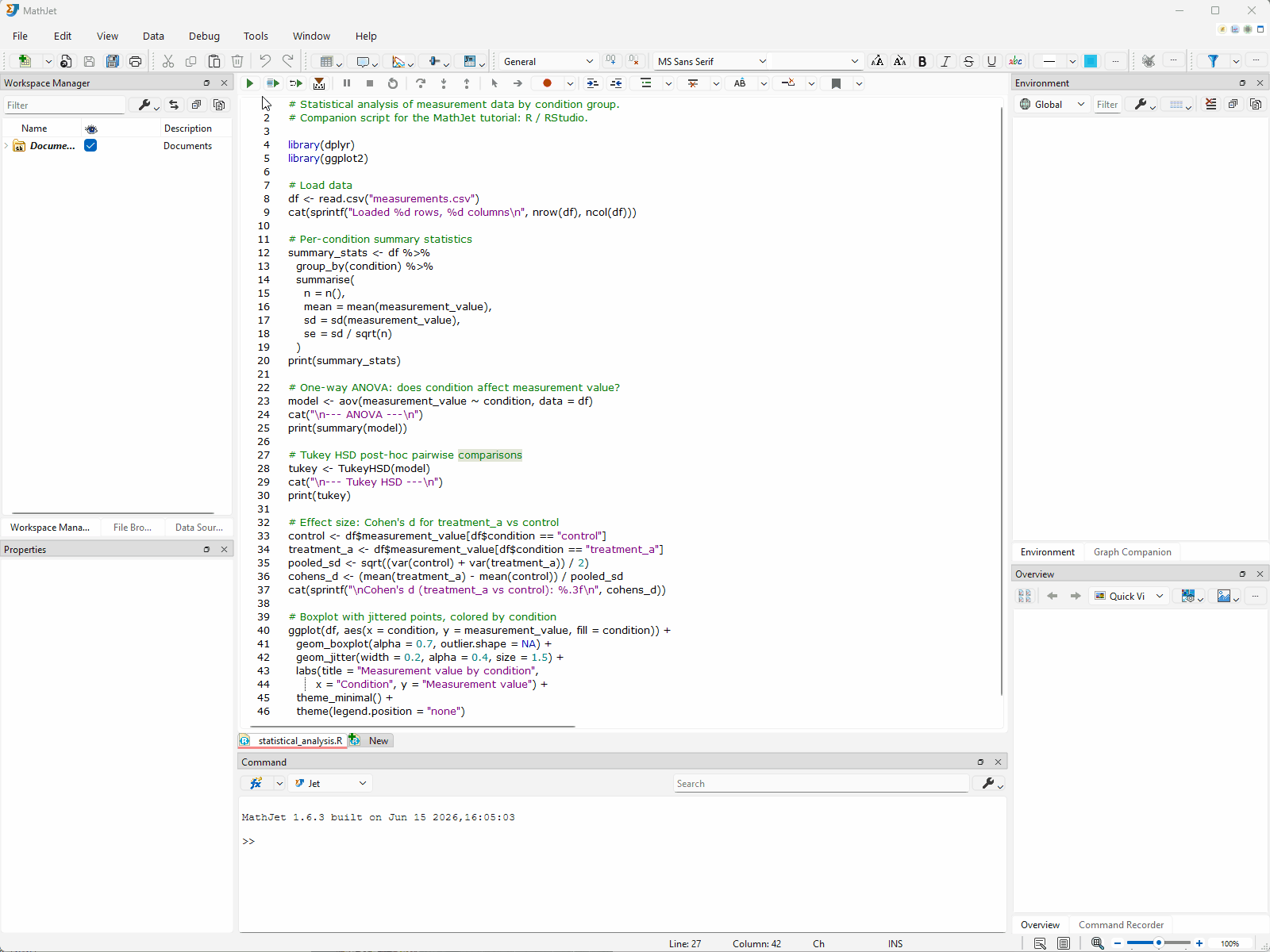Click the Workspace Manager filter field
Viewport: 1270px width, 952px height.
point(64,105)
